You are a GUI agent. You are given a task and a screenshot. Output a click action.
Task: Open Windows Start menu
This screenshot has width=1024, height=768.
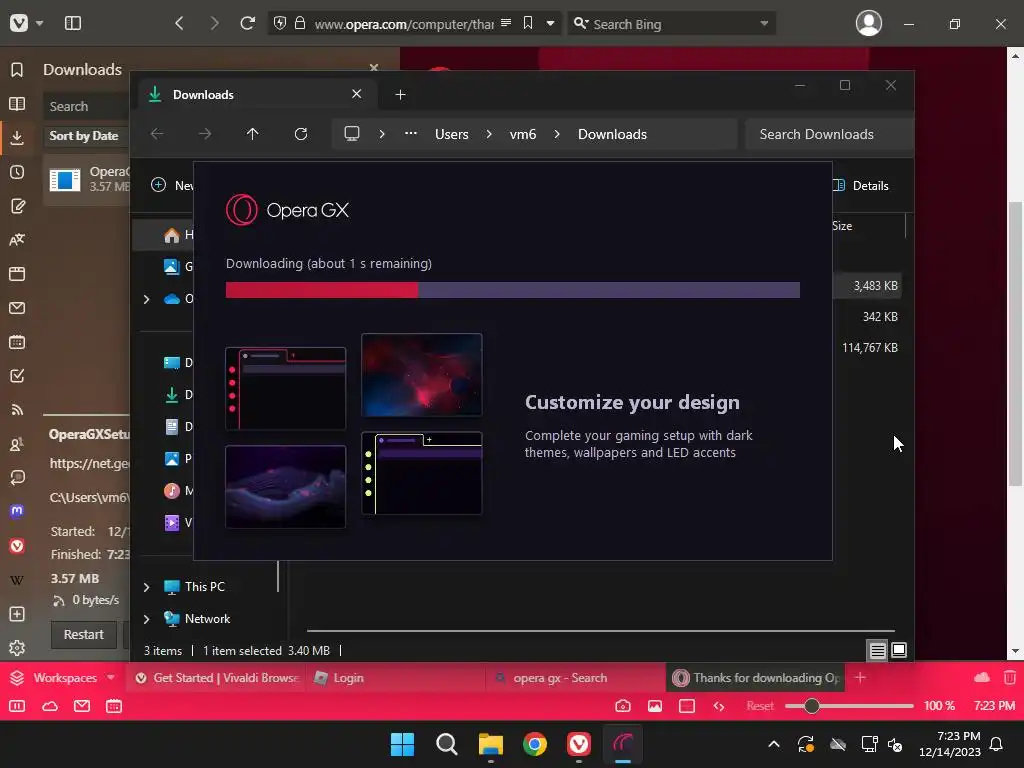click(402, 744)
